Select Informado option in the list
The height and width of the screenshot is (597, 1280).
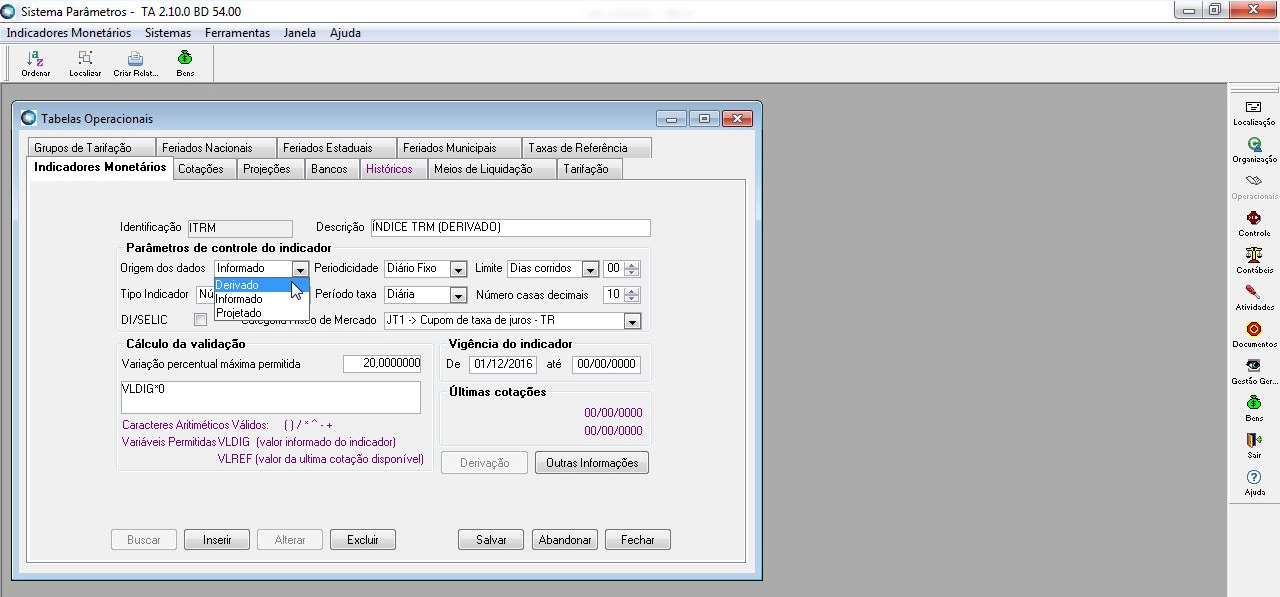coord(262,299)
